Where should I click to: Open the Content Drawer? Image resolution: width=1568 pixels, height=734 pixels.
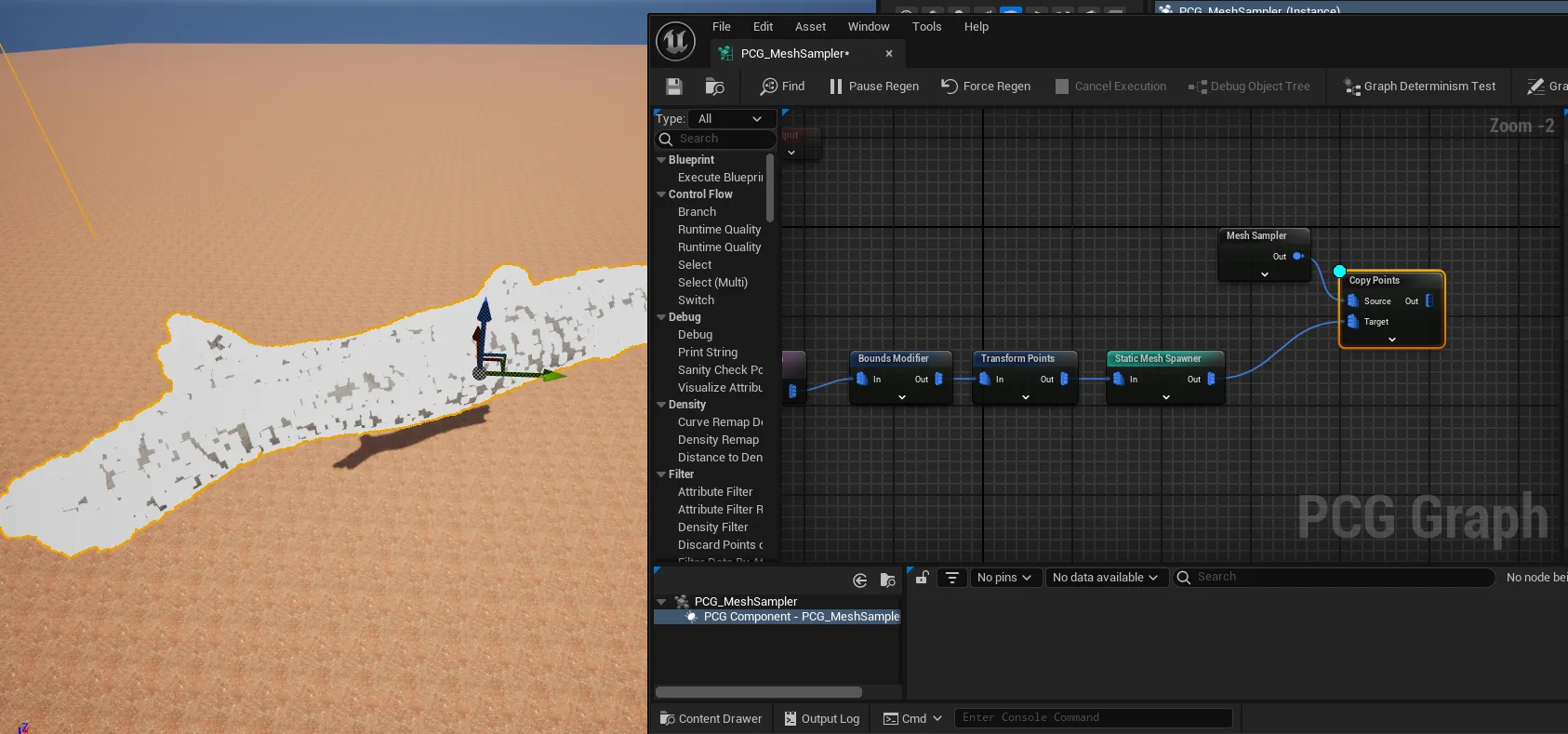point(711,718)
